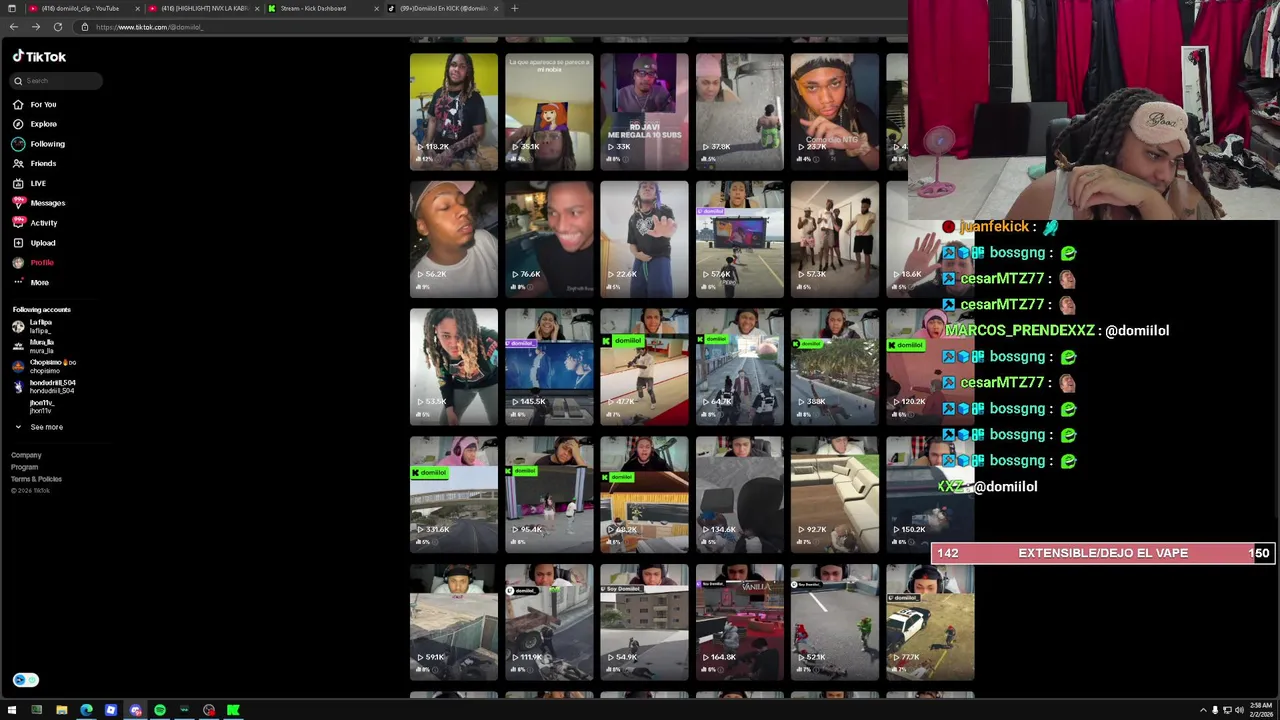
Task: Open the Windows Start menu
Action: click(12, 710)
